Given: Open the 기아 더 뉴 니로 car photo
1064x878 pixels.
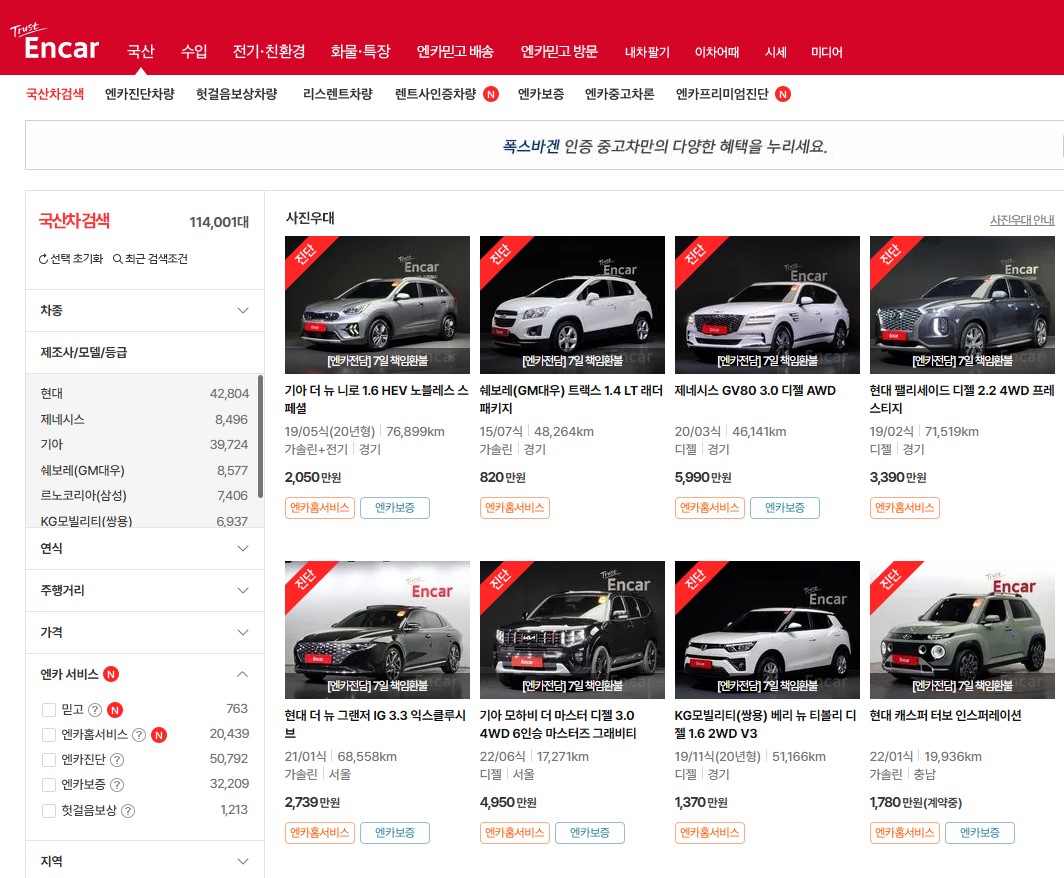Looking at the screenshot, I should 377,305.
